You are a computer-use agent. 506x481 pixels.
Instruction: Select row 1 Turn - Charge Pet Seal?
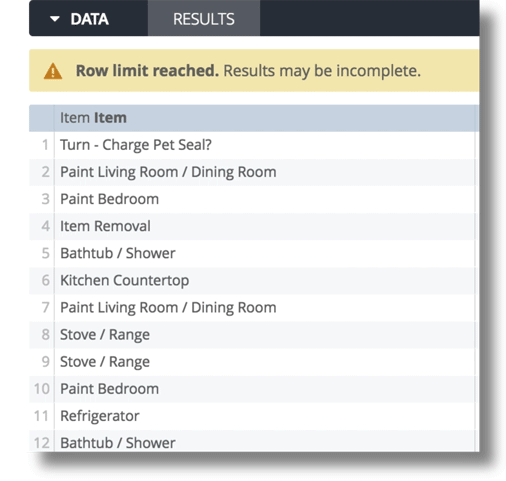[x=265, y=145]
